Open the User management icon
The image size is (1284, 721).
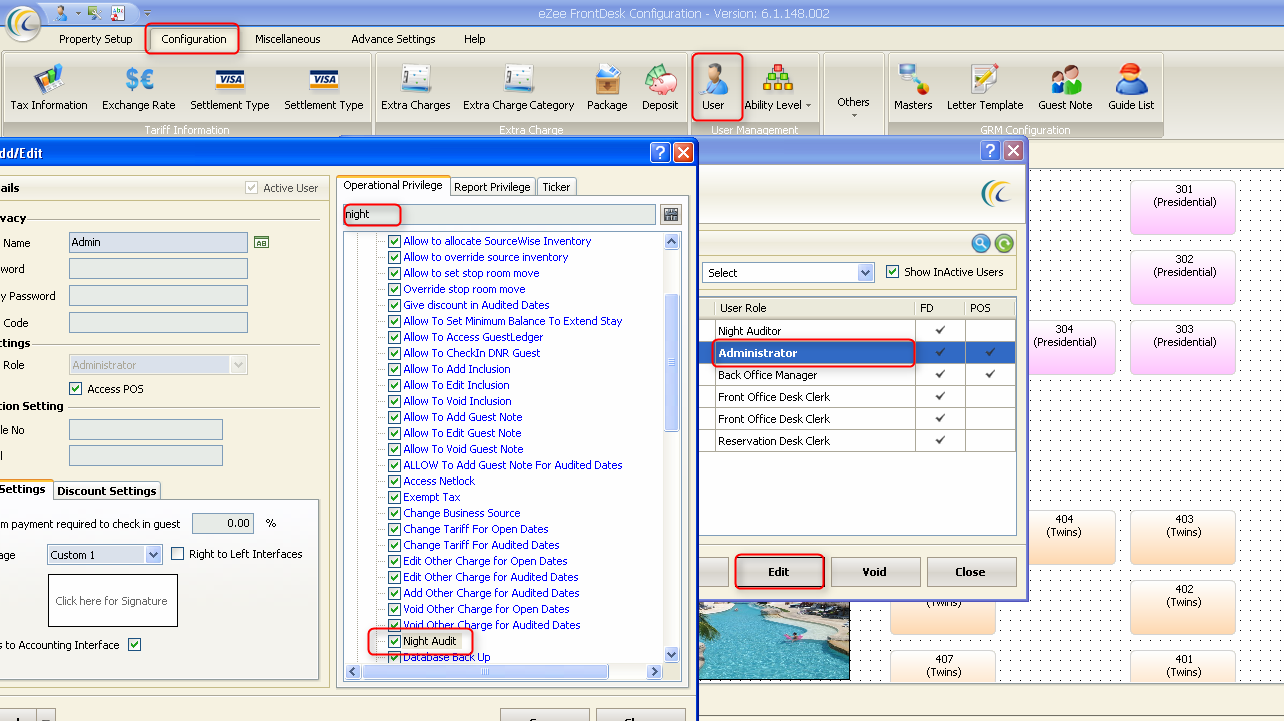[x=713, y=87]
